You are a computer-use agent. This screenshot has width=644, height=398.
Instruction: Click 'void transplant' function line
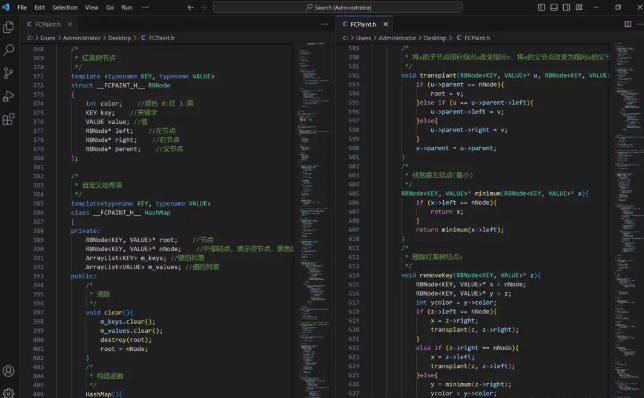pyautogui.click(x=505, y=76)
